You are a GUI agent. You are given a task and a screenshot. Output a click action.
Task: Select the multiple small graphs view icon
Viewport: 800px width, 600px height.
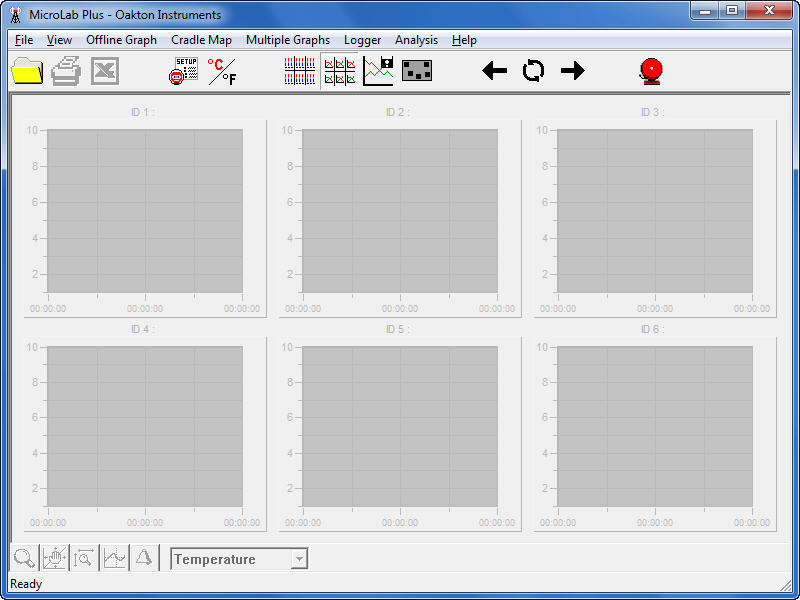[339, 71]
